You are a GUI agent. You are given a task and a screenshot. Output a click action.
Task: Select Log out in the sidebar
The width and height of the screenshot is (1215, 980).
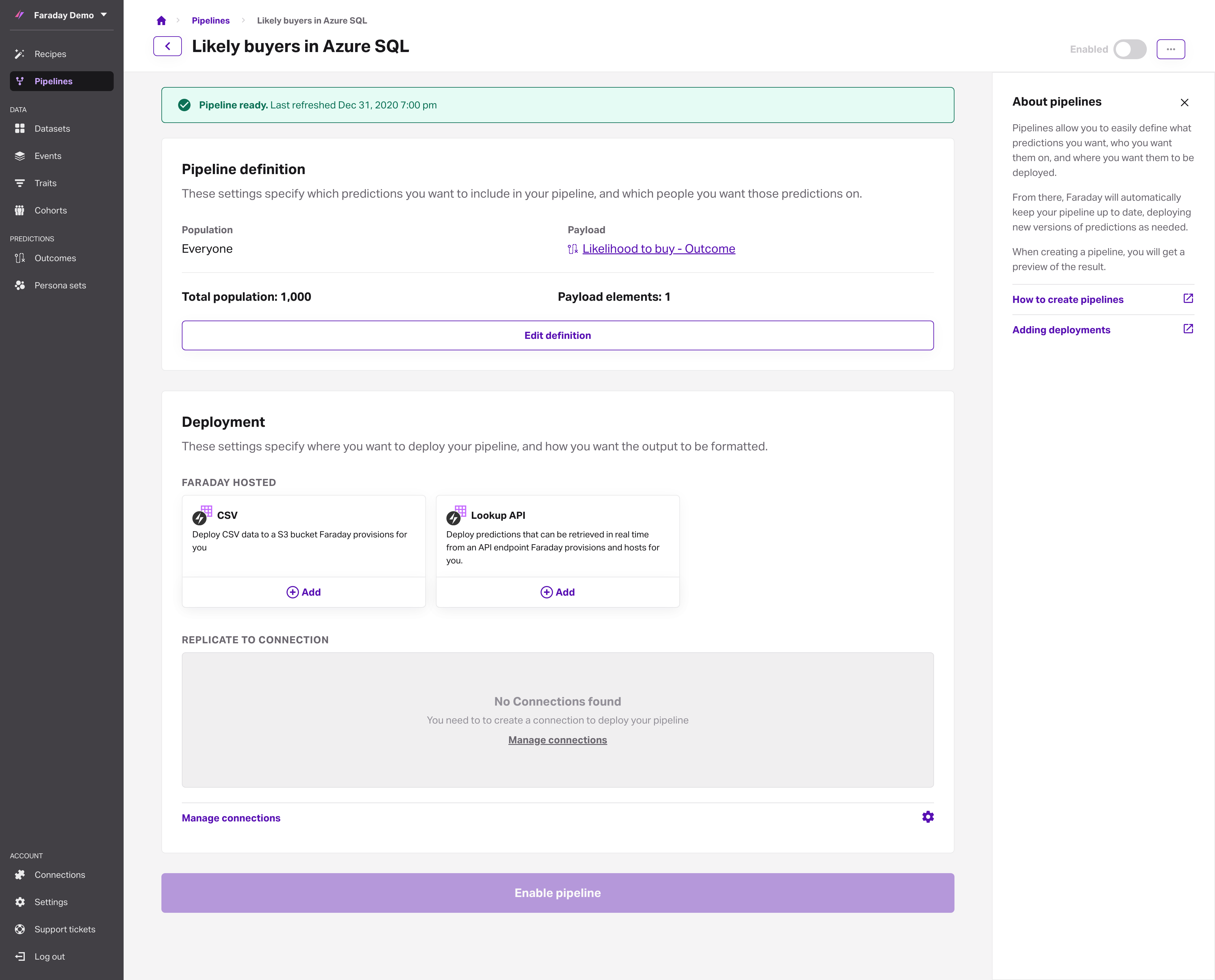point(62,956)
